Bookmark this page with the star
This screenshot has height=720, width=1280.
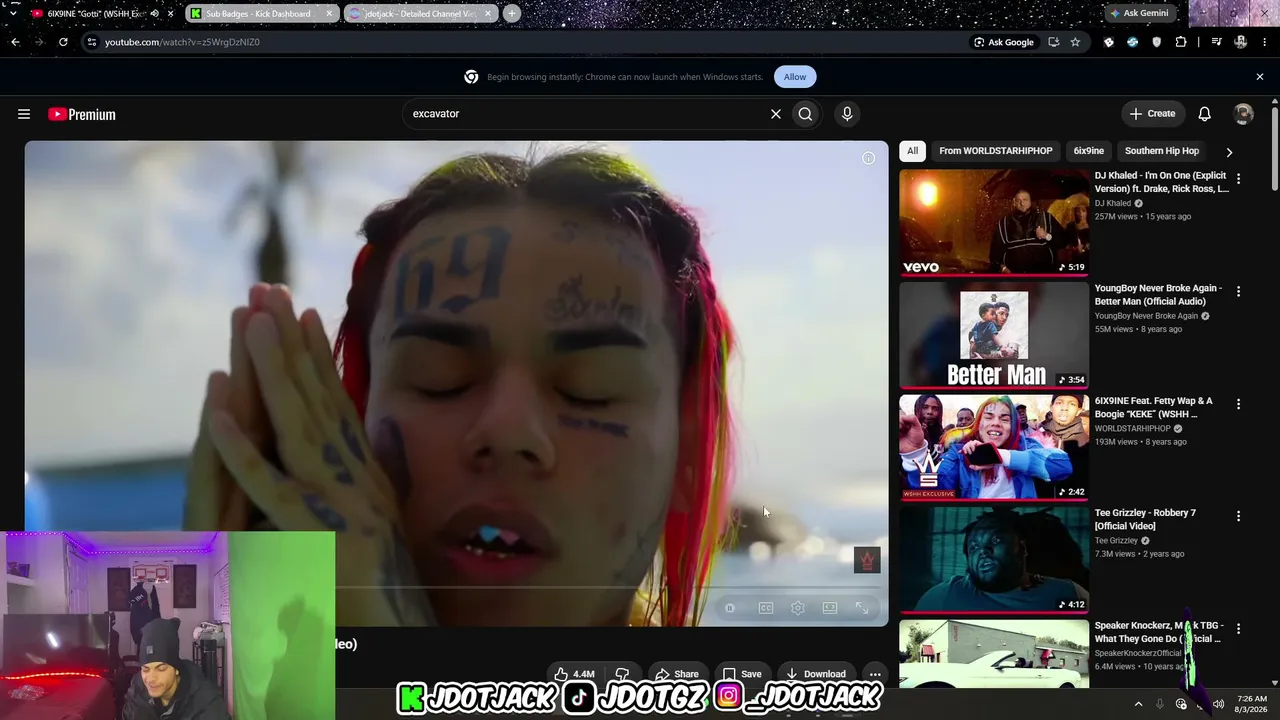click(1075, 42)
